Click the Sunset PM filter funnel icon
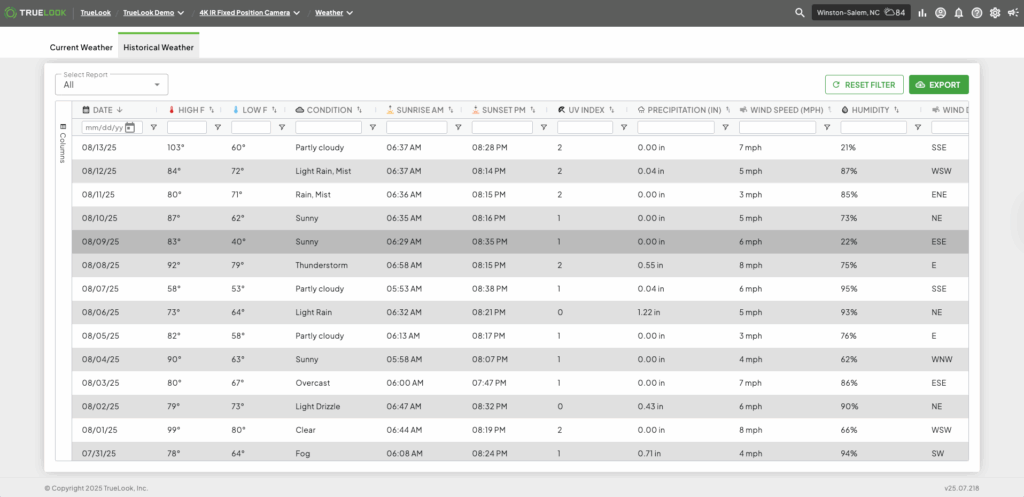Screen dimensions: 1024x497 [x=543, y=127]
